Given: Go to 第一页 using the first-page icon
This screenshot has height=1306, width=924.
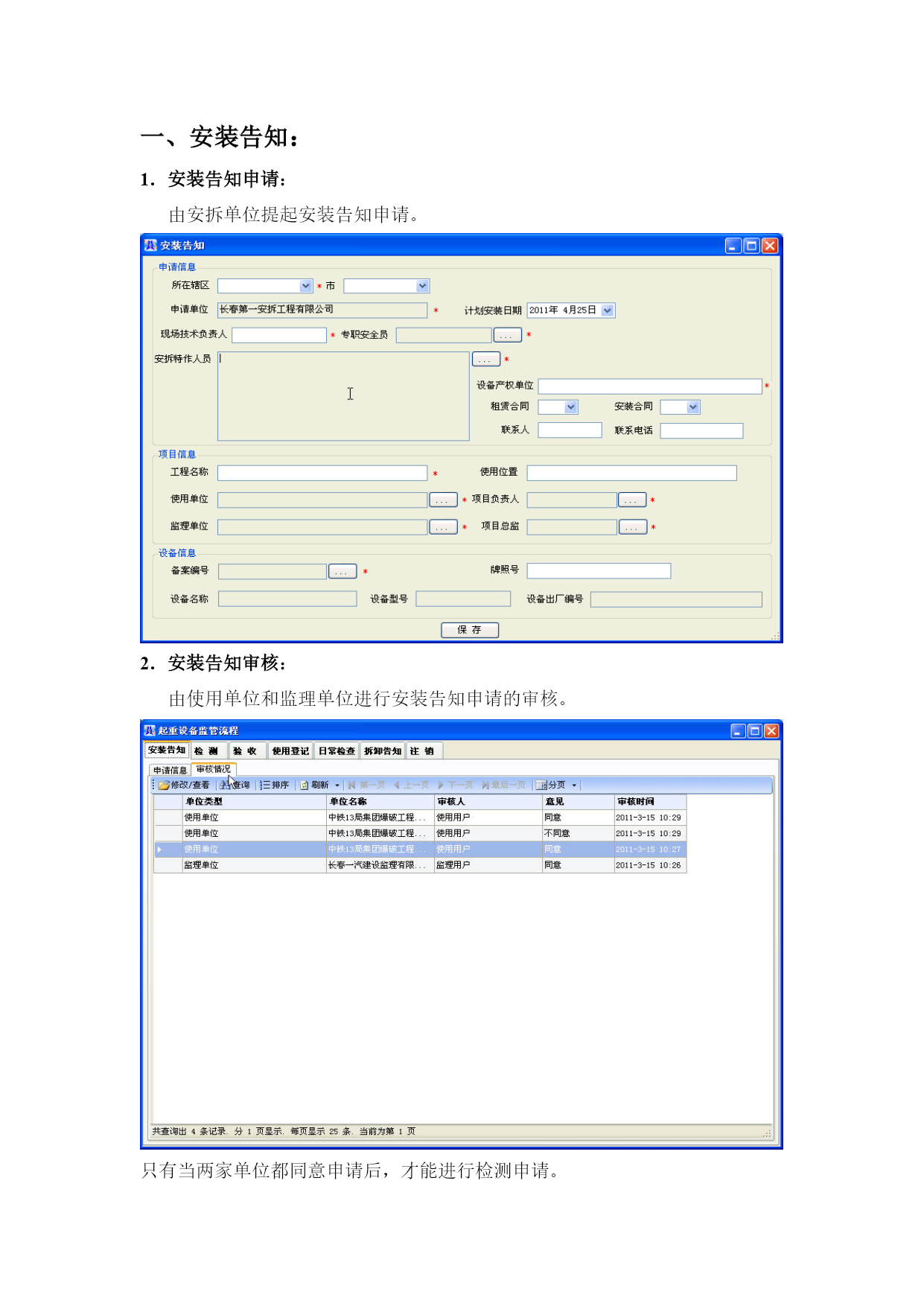Looking at the screenshot, I should pyautogui.click(x=352, y=786).
